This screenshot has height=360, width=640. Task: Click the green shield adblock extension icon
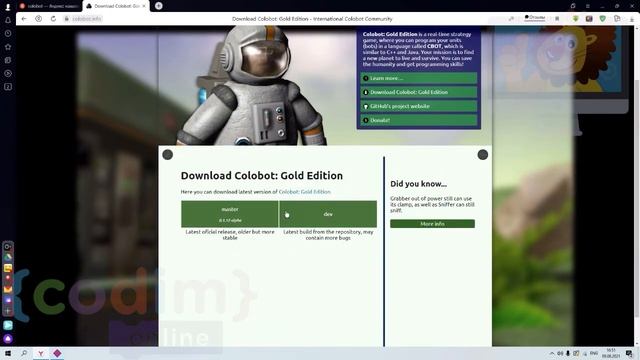pyautogui.click(x=602, y=19)
